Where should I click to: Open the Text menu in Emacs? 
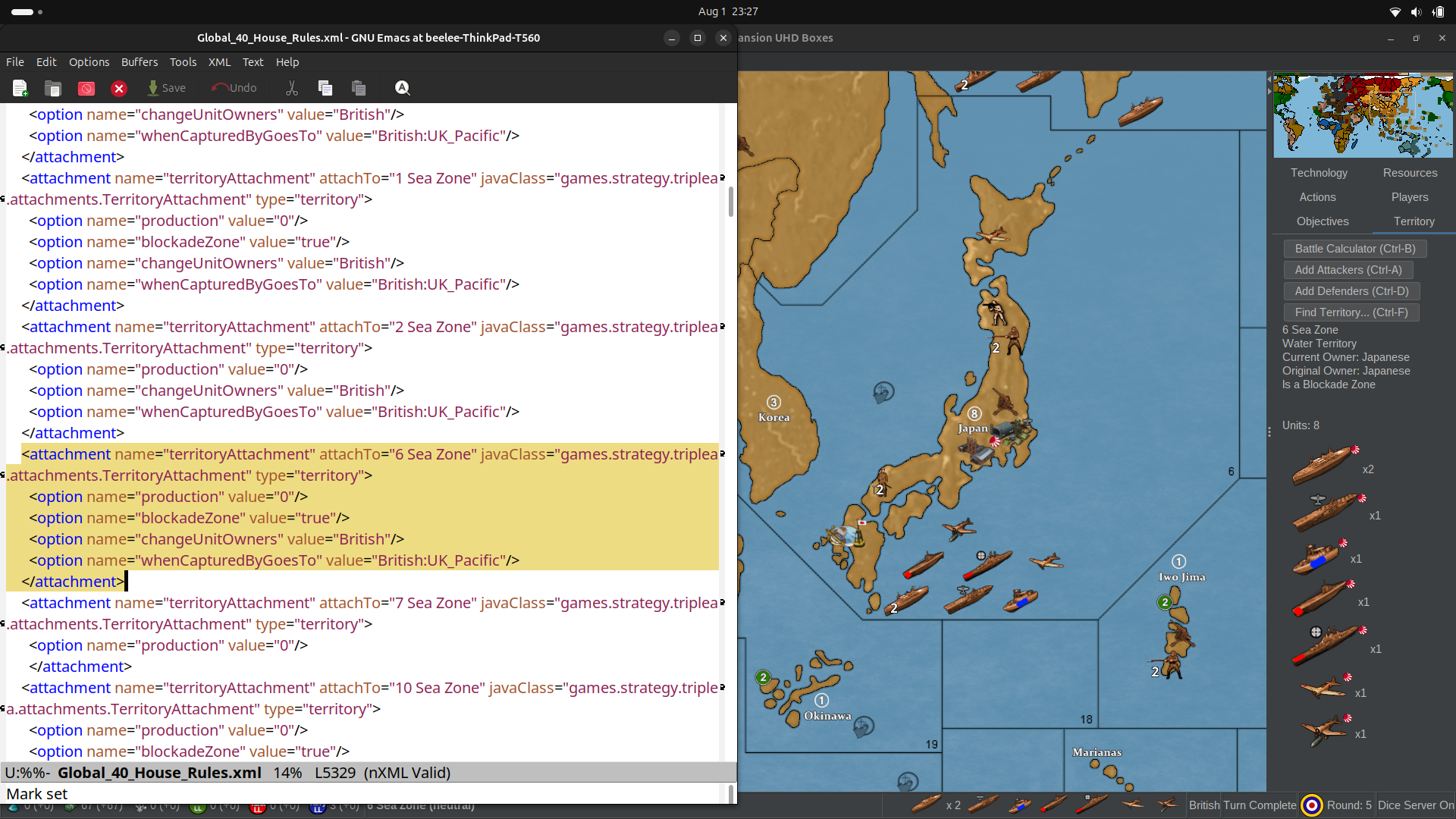pyautogui.click(x=253, y=62)
